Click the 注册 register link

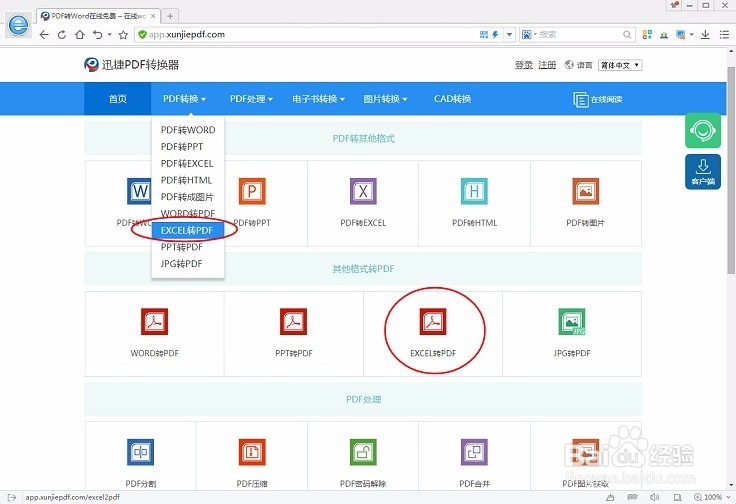[547, 65]
